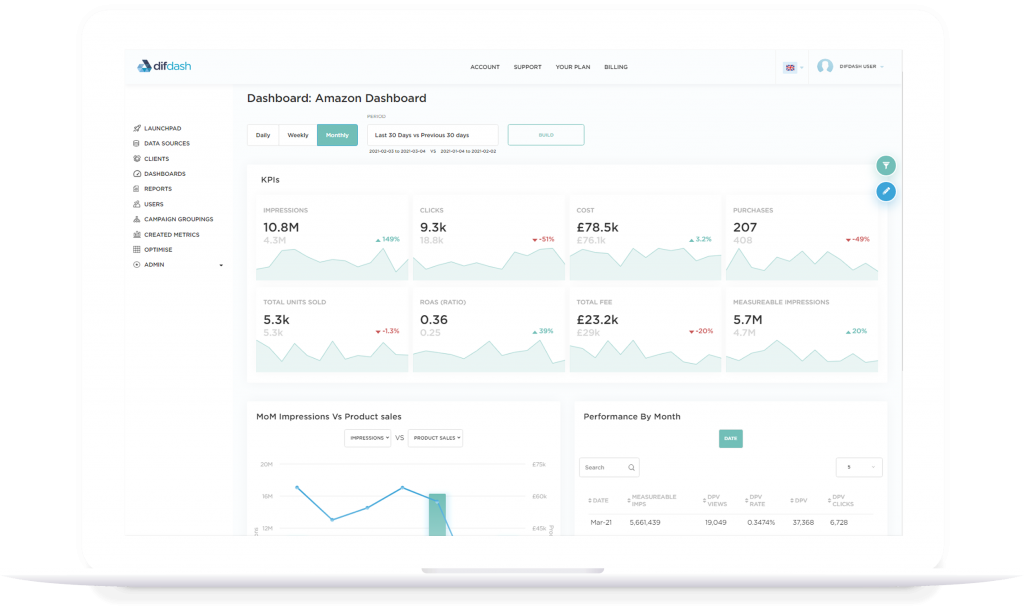1024x607 pixels.
Task: Click the BUILD button
Action: point(546,135)
